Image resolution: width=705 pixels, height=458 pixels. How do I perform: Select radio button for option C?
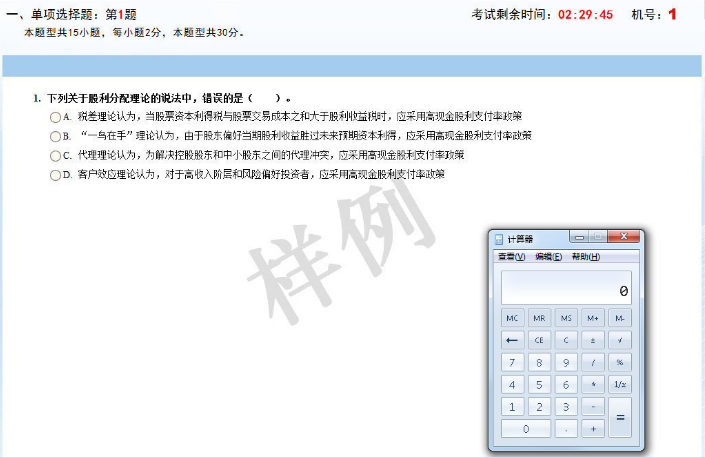(x=55, y=156)
